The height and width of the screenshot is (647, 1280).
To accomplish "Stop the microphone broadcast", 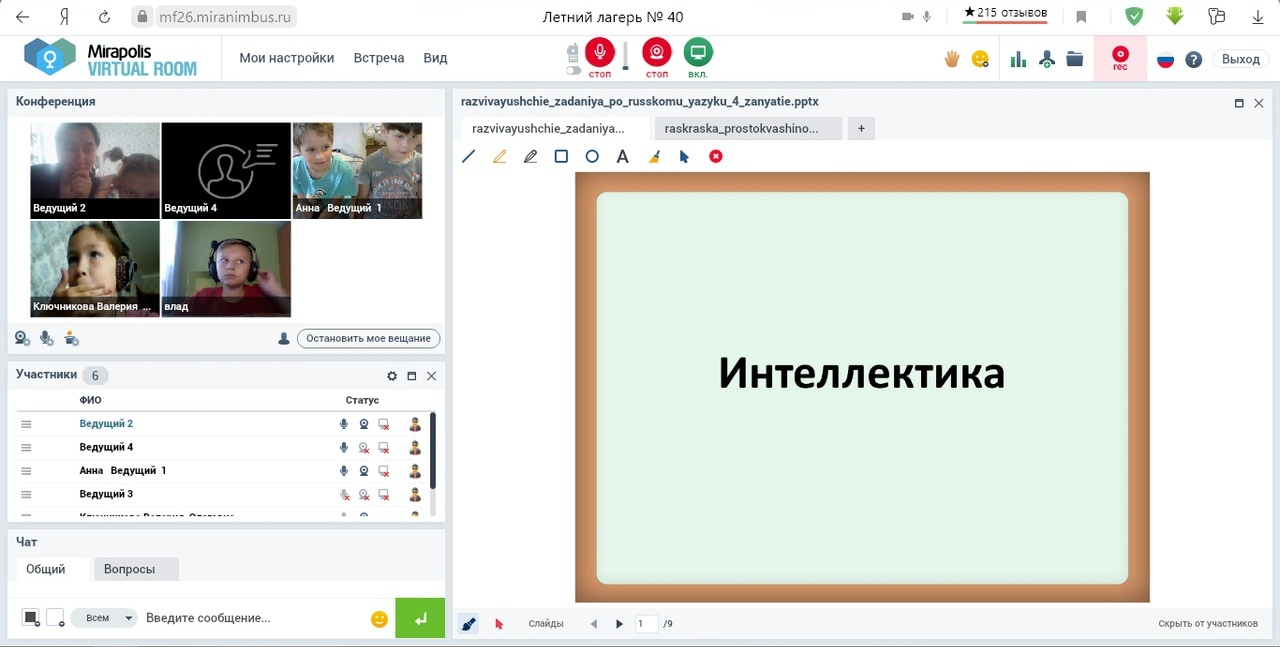I will (x=600, y=53).
